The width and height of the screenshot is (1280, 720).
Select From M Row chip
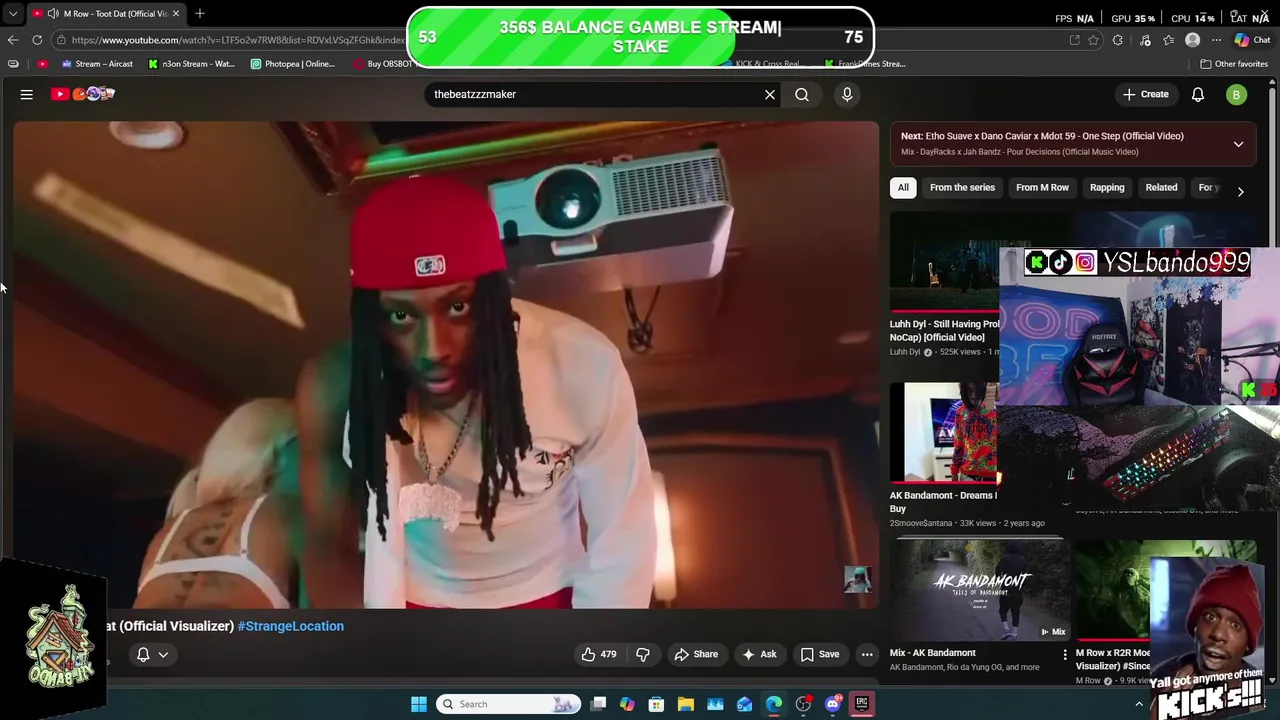click(x=1042, y=187)
